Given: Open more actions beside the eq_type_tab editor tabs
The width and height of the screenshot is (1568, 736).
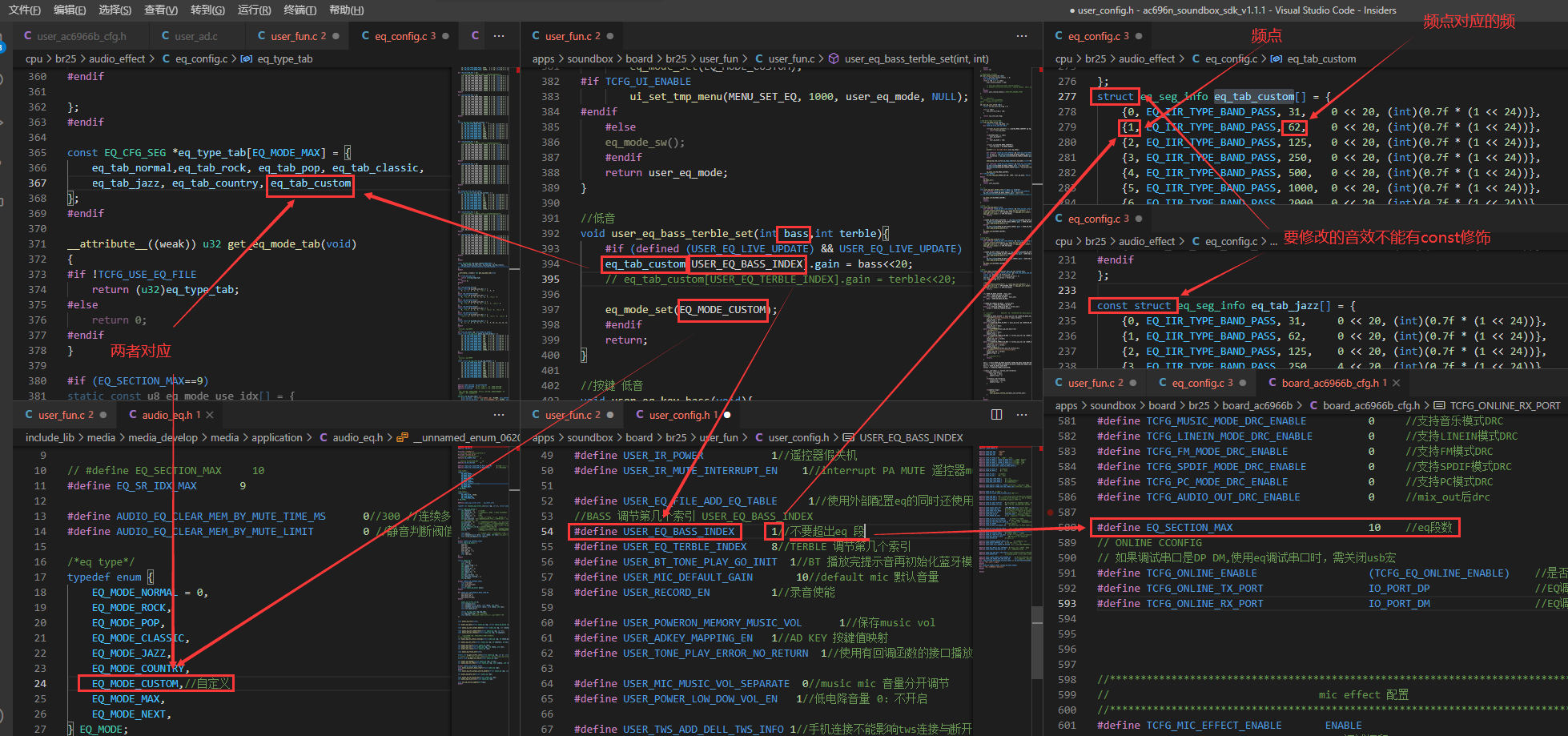Looking at the screenshot, I should coord(499,36).
